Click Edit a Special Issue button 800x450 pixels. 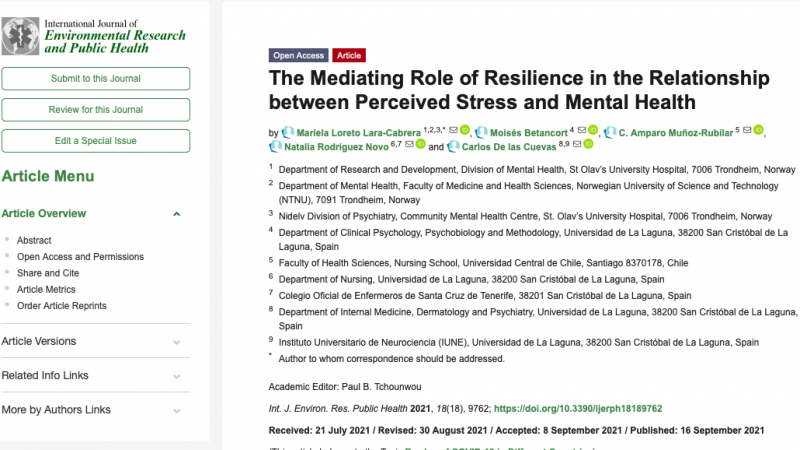[96, 141]
